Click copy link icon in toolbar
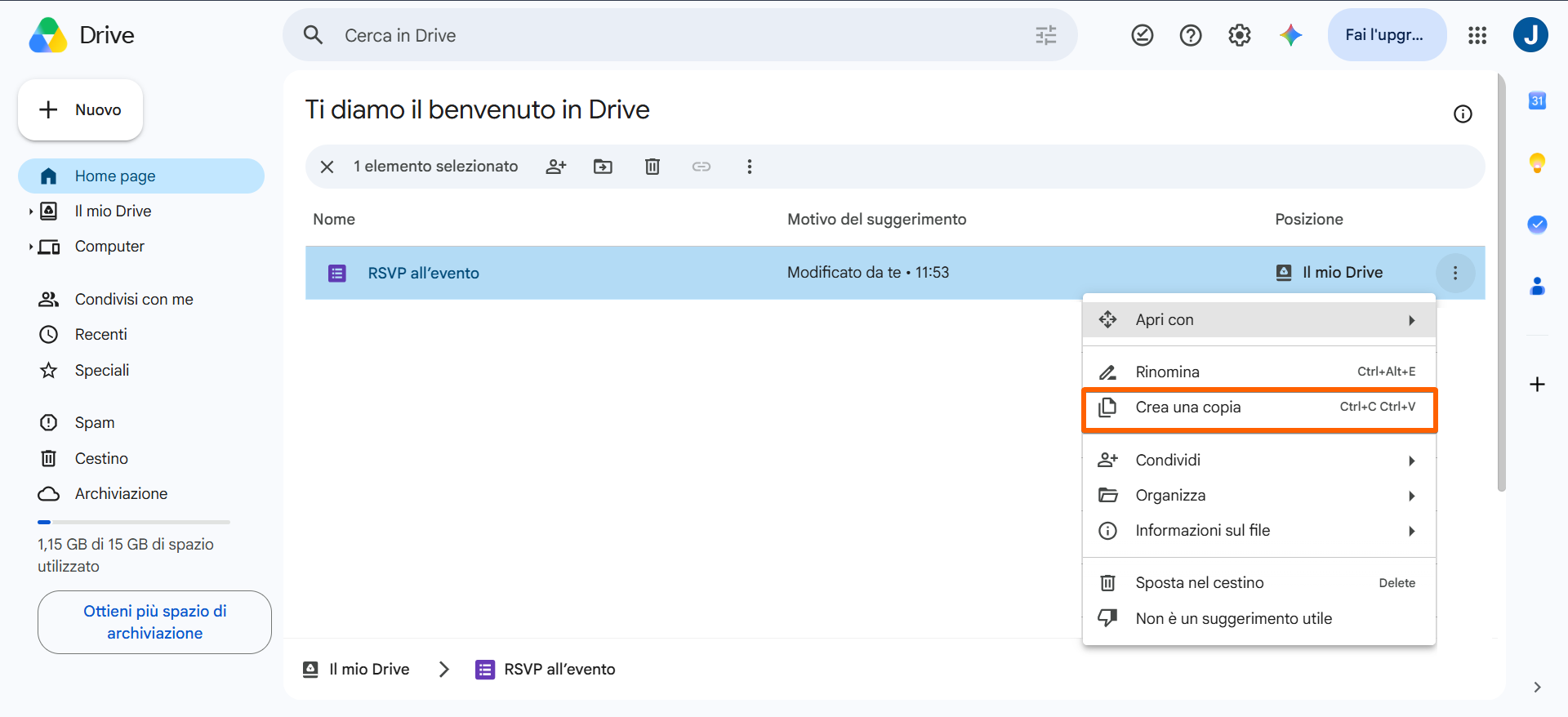Screen dimensions: 1568x717 pyautogui.click(x=702, y=167)
